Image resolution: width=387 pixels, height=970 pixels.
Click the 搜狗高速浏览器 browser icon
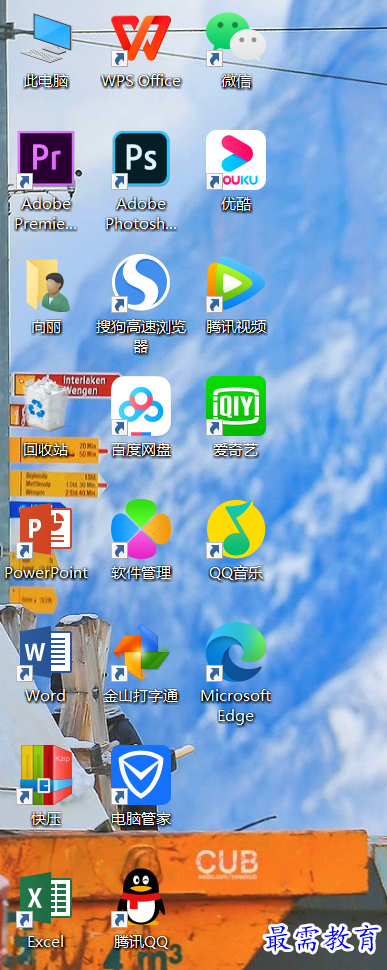[x=141, y=283]
